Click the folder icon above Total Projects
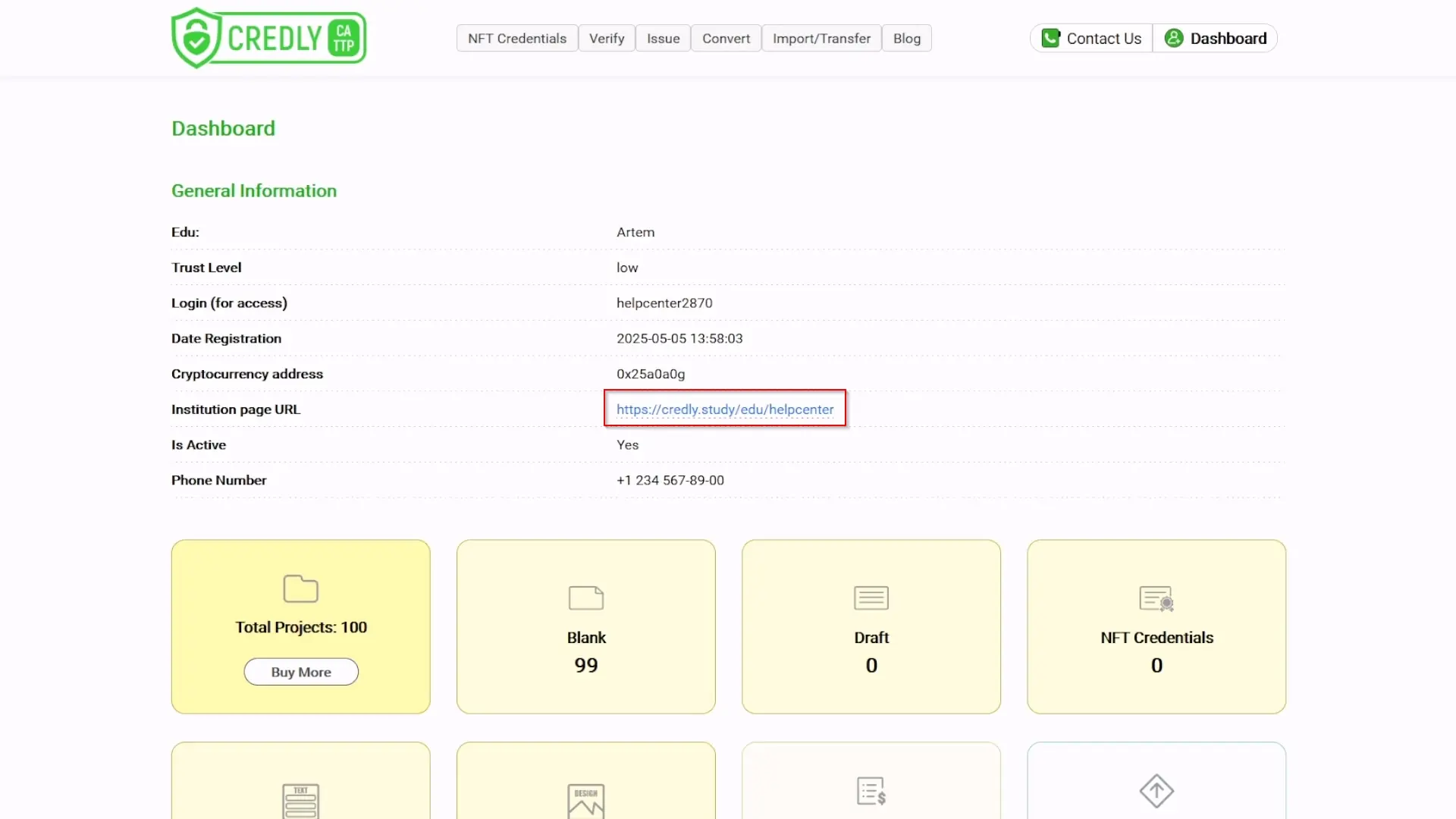This screenshot has width=1456, height=819. pyautogui.click(x=300, y=588)
